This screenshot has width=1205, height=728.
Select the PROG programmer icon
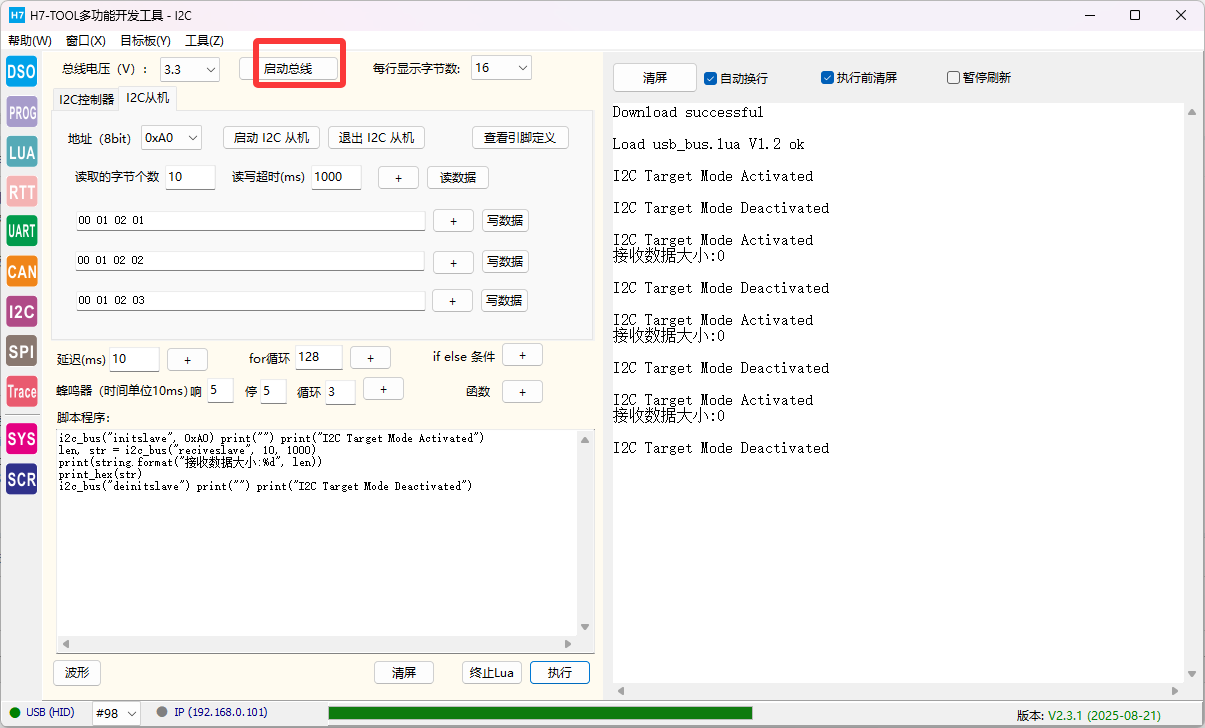[x=21, y=112]
